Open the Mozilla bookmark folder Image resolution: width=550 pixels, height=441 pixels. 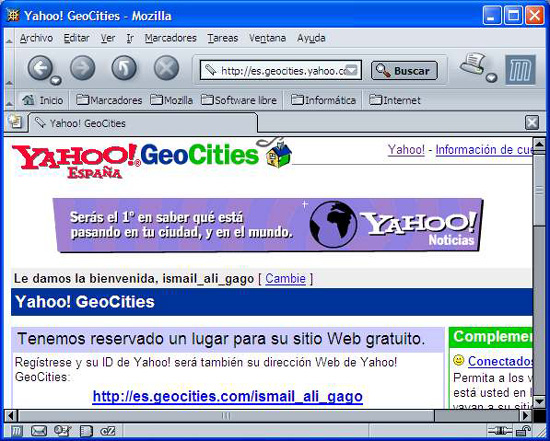coord(172,100)
